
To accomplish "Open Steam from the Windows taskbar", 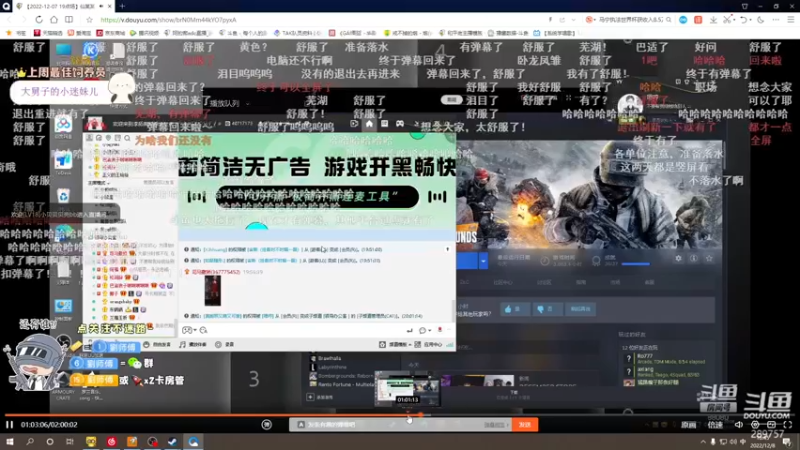I will click(x=172, y=442).
